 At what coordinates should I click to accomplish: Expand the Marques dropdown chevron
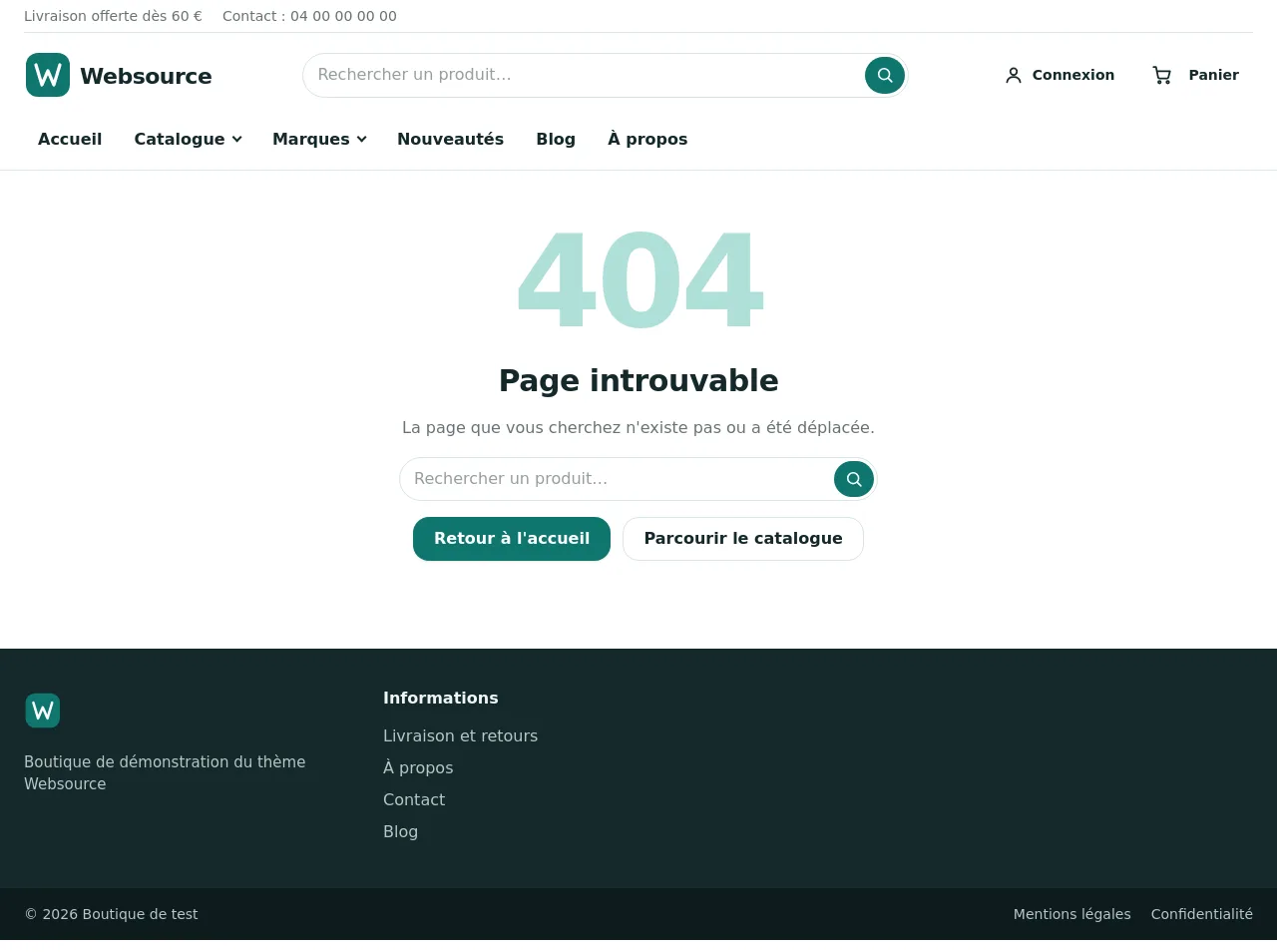[362, 139]
